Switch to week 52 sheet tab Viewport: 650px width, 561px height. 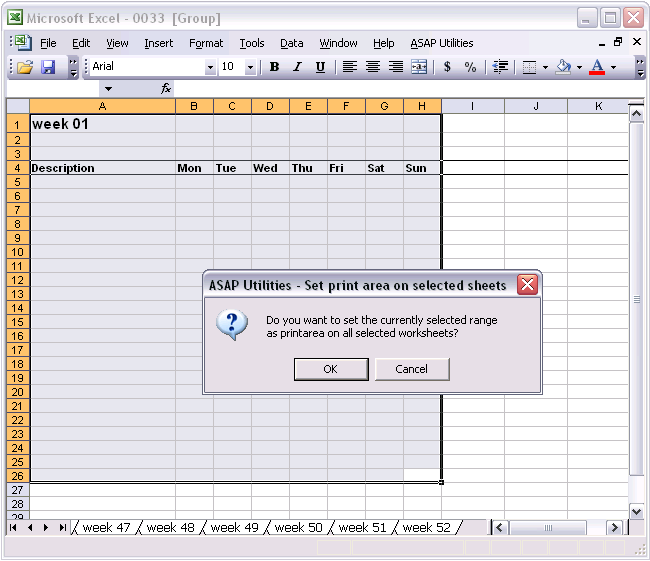pyautogui.click(x=427, y=527)
